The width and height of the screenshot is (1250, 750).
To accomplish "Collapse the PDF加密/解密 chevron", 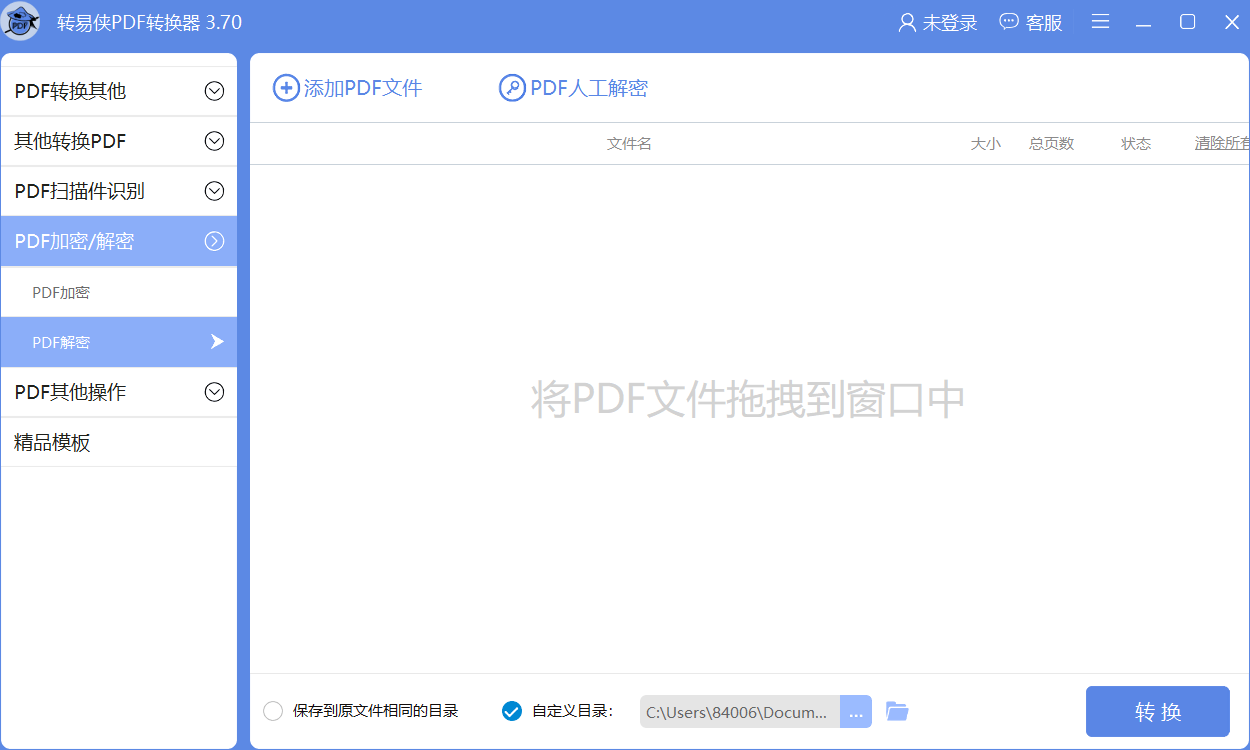I will pos(214,241).
